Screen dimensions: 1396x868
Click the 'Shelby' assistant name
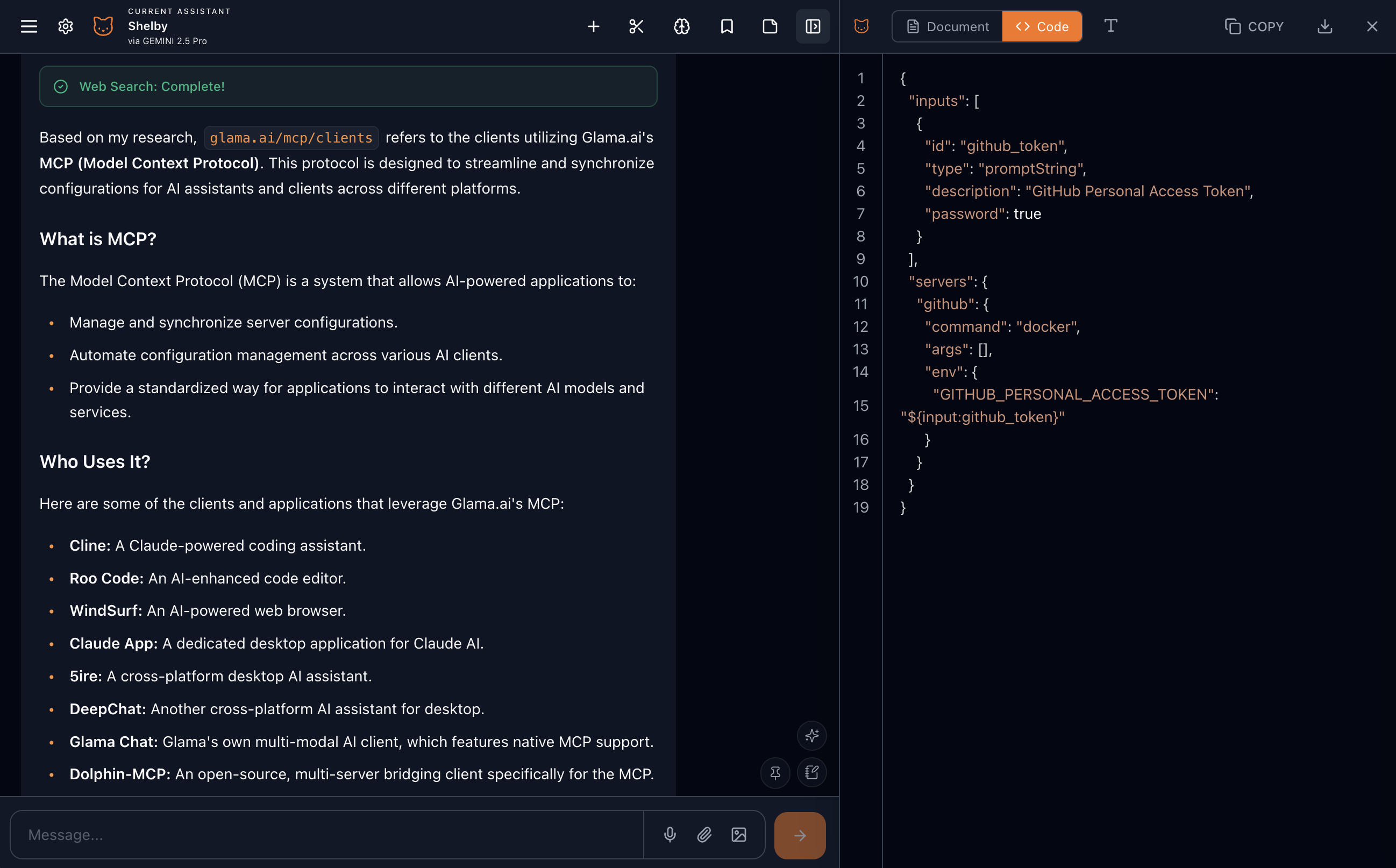point(147,26)
